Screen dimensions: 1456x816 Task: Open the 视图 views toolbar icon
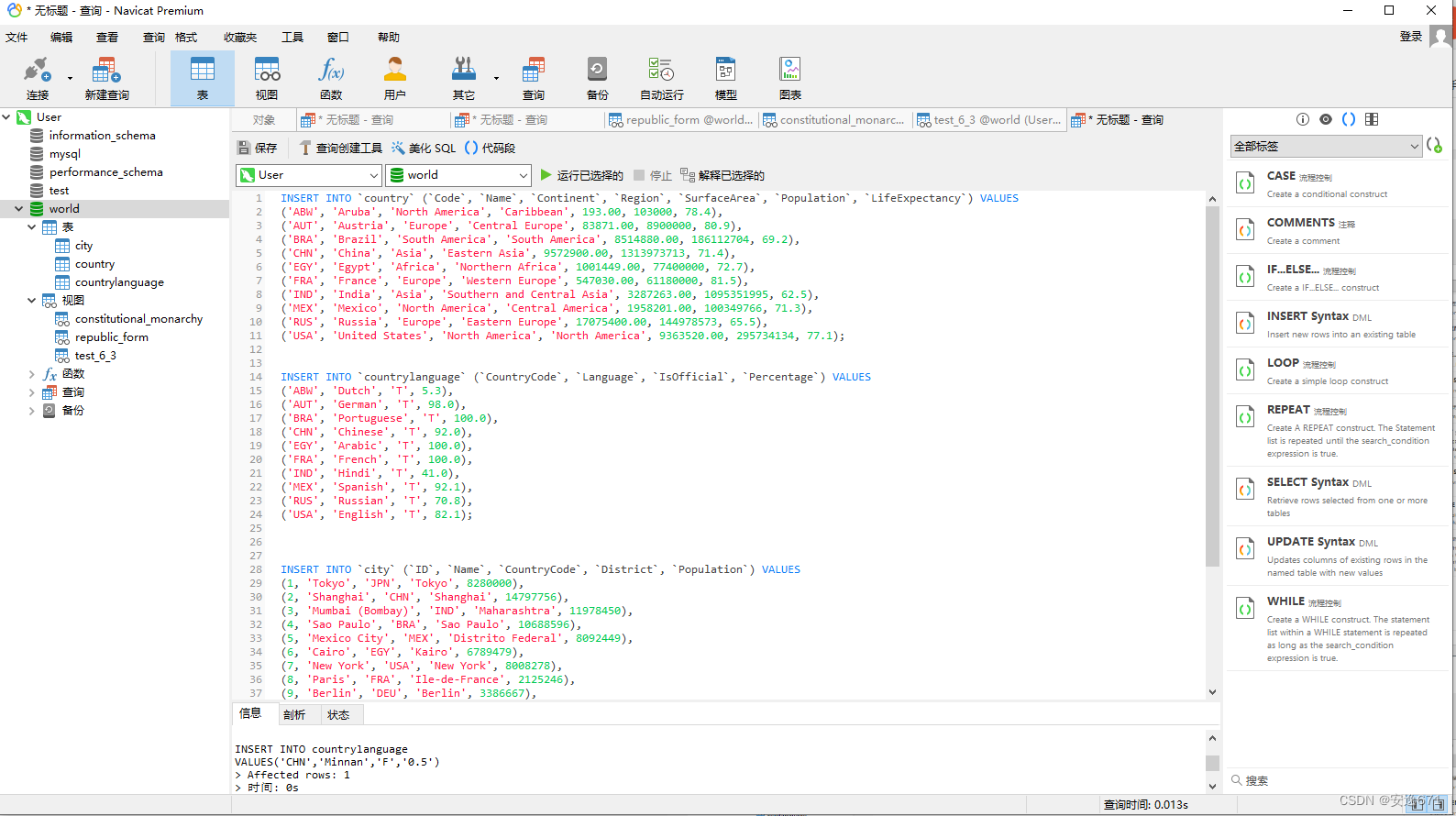click(x=267, y=78)
